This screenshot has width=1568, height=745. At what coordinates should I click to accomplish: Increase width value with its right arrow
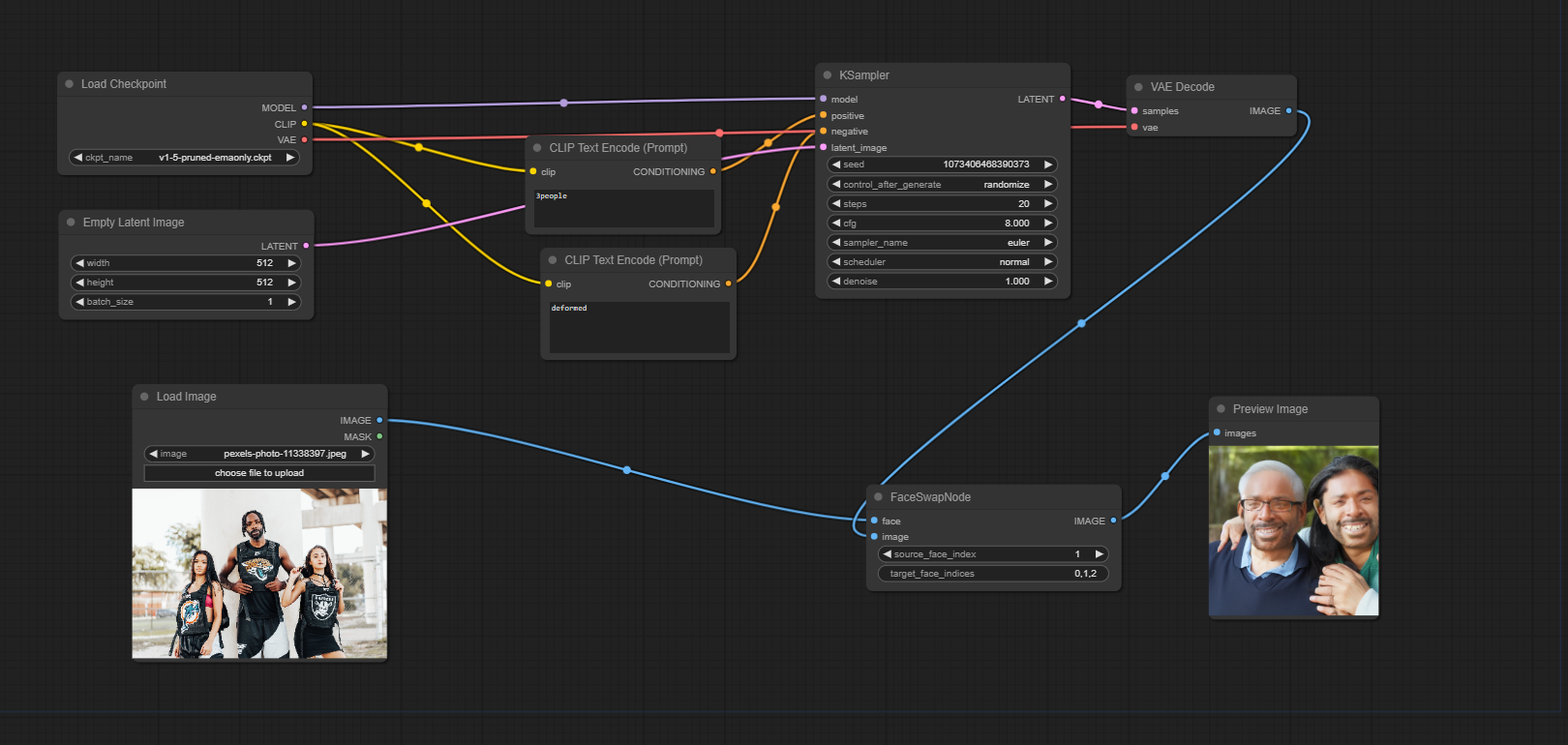tap(291, 263)
